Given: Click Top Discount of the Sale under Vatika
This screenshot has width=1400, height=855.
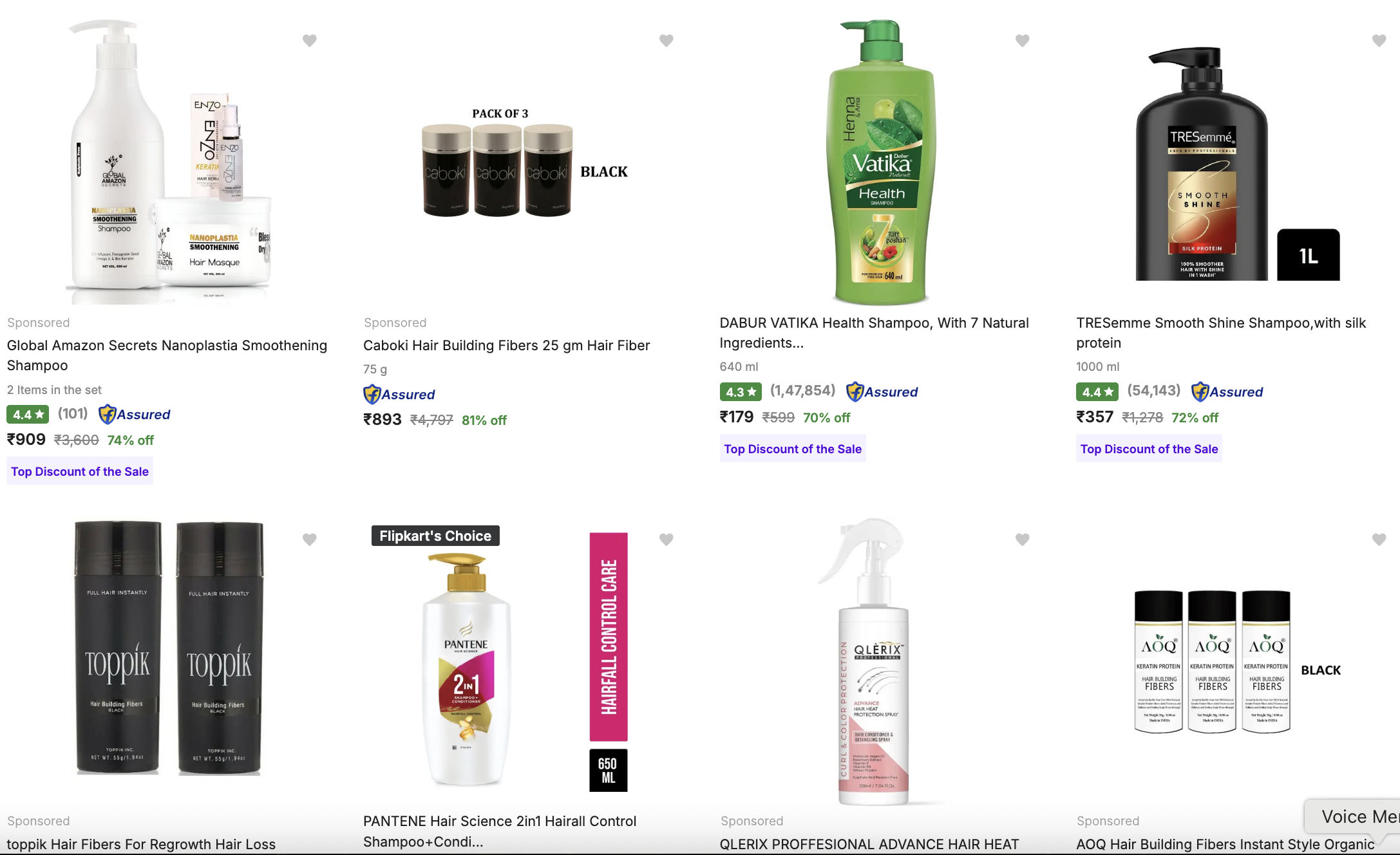Looking at the screenshot, I should click(792, 449).
